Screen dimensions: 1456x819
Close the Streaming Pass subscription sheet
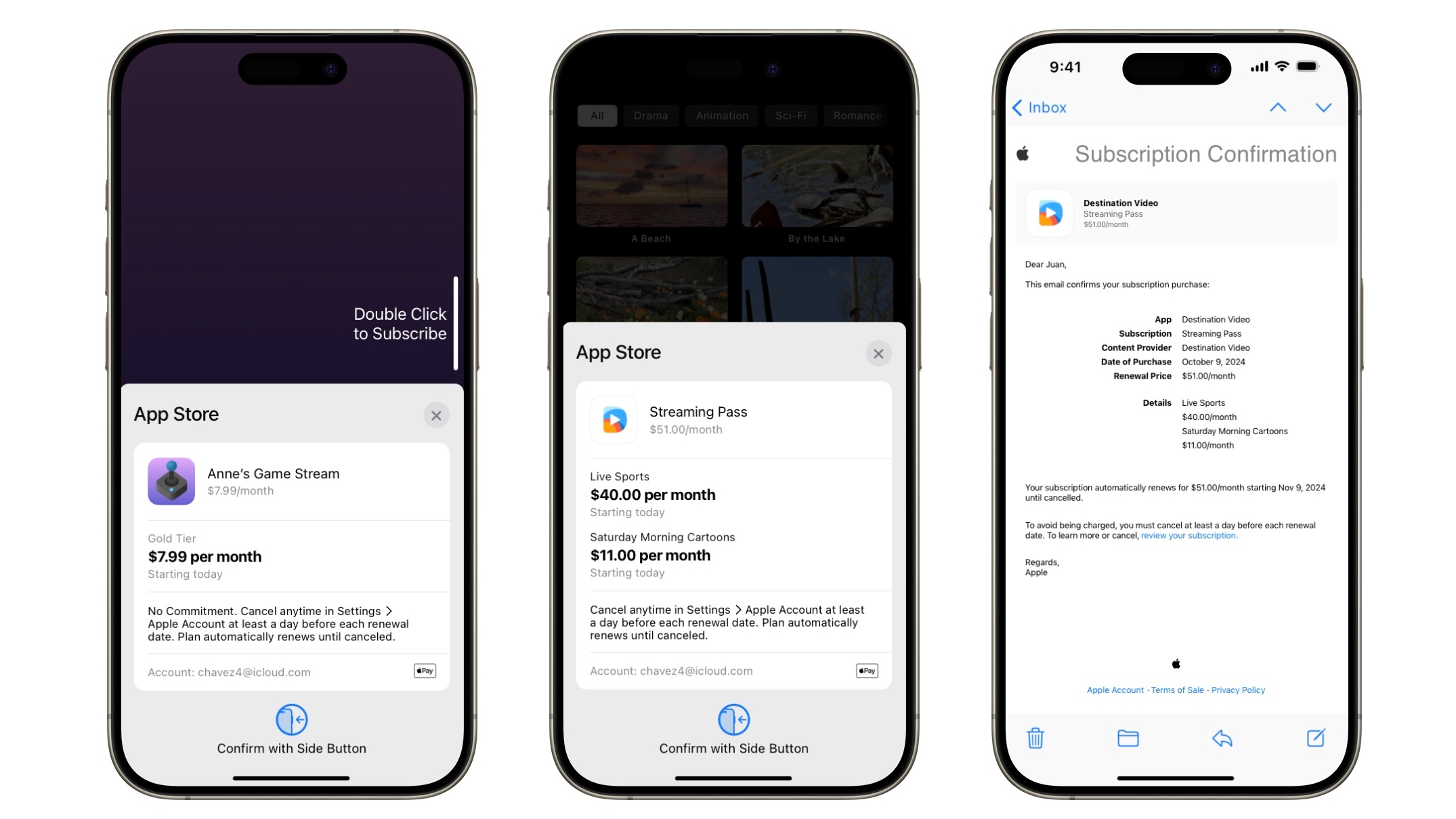pos(878,353)
